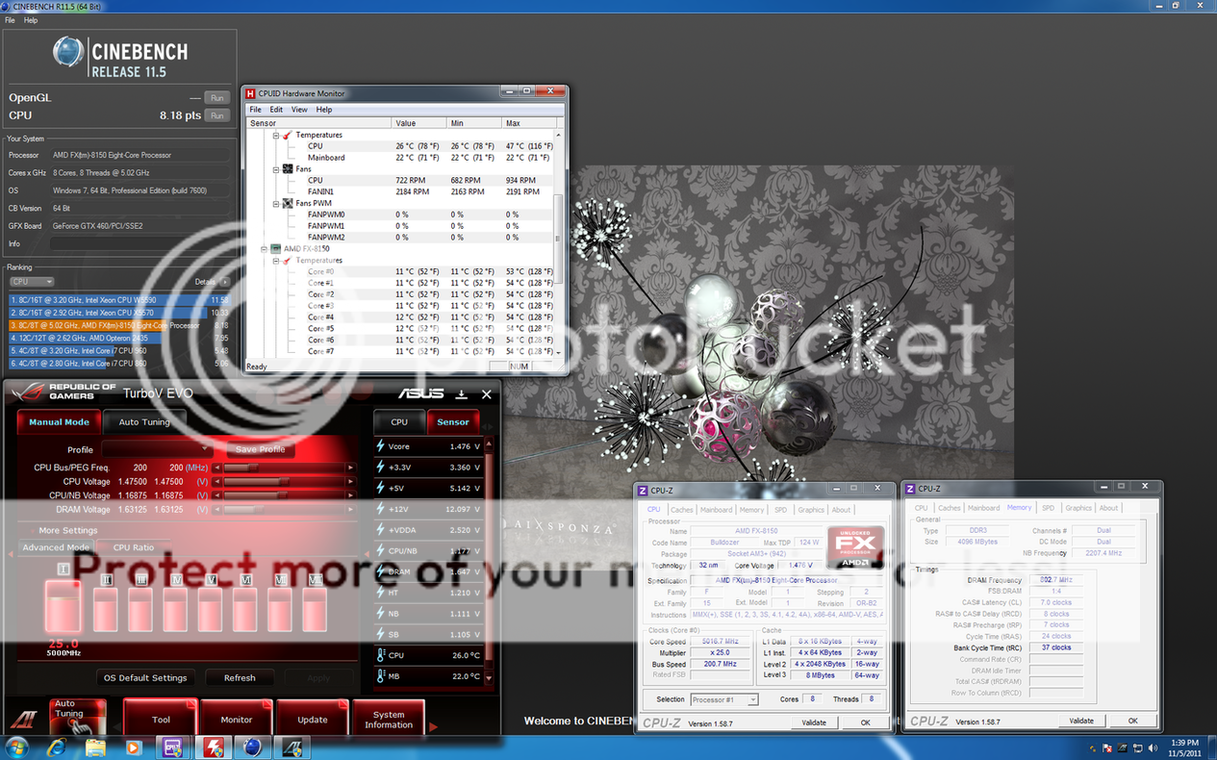Run the OpenGL test in Cinebench
Image resolution: width=1217 pixels, height=760 pixels.
point(217,98)
